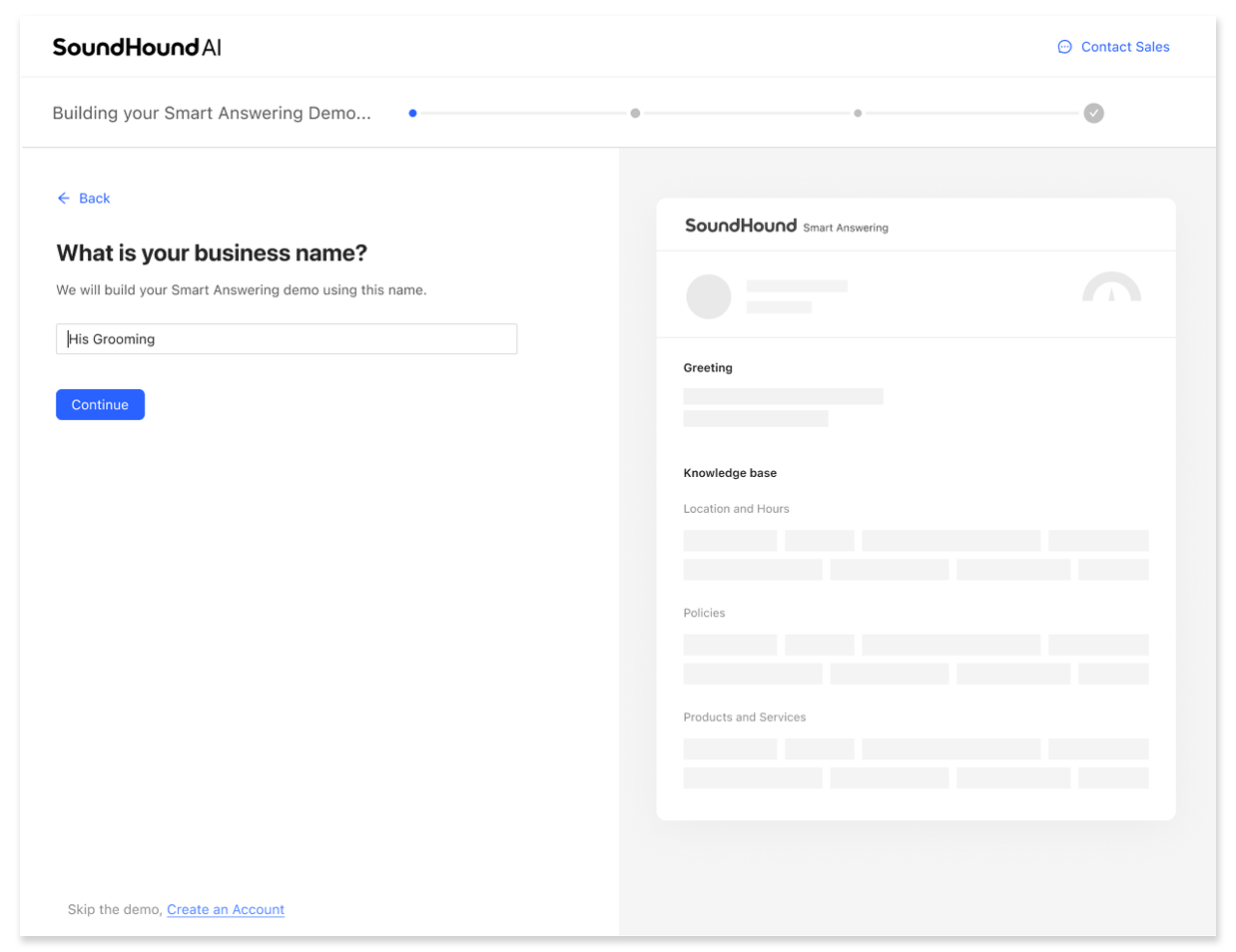The height and width of the screenshot is (952, 1236).
Task: Click the business name input field
Action: point(287,338)
